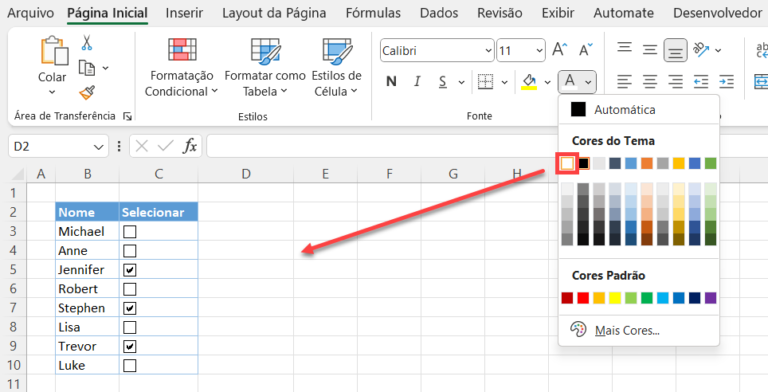
Task: Expand the Name Box D2 dropdown
Action: pos(98,147)
